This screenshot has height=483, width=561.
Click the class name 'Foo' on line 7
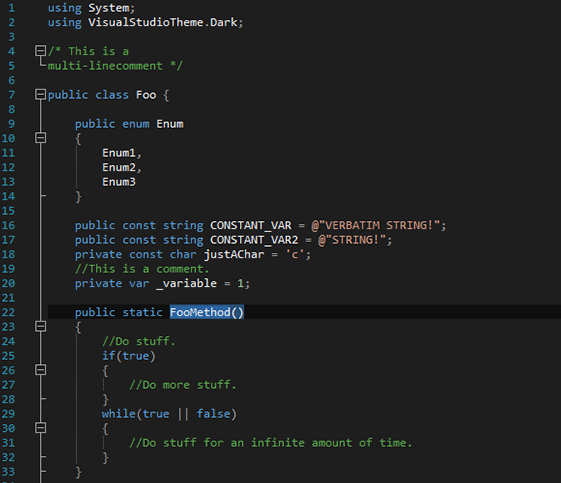click(x=146, y=95)
